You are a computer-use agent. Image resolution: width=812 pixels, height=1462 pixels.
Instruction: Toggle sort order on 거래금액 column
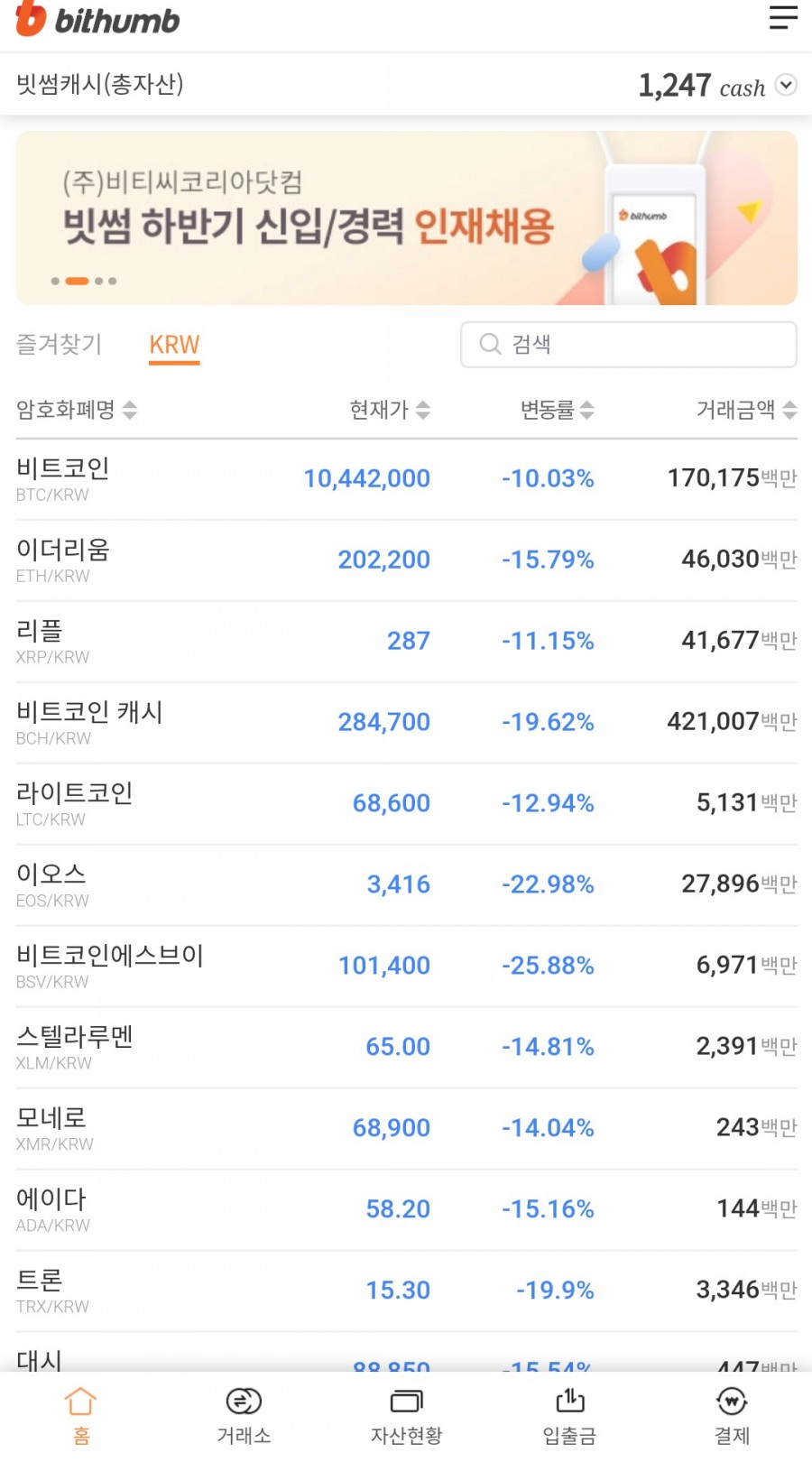[x=744, y=410]
